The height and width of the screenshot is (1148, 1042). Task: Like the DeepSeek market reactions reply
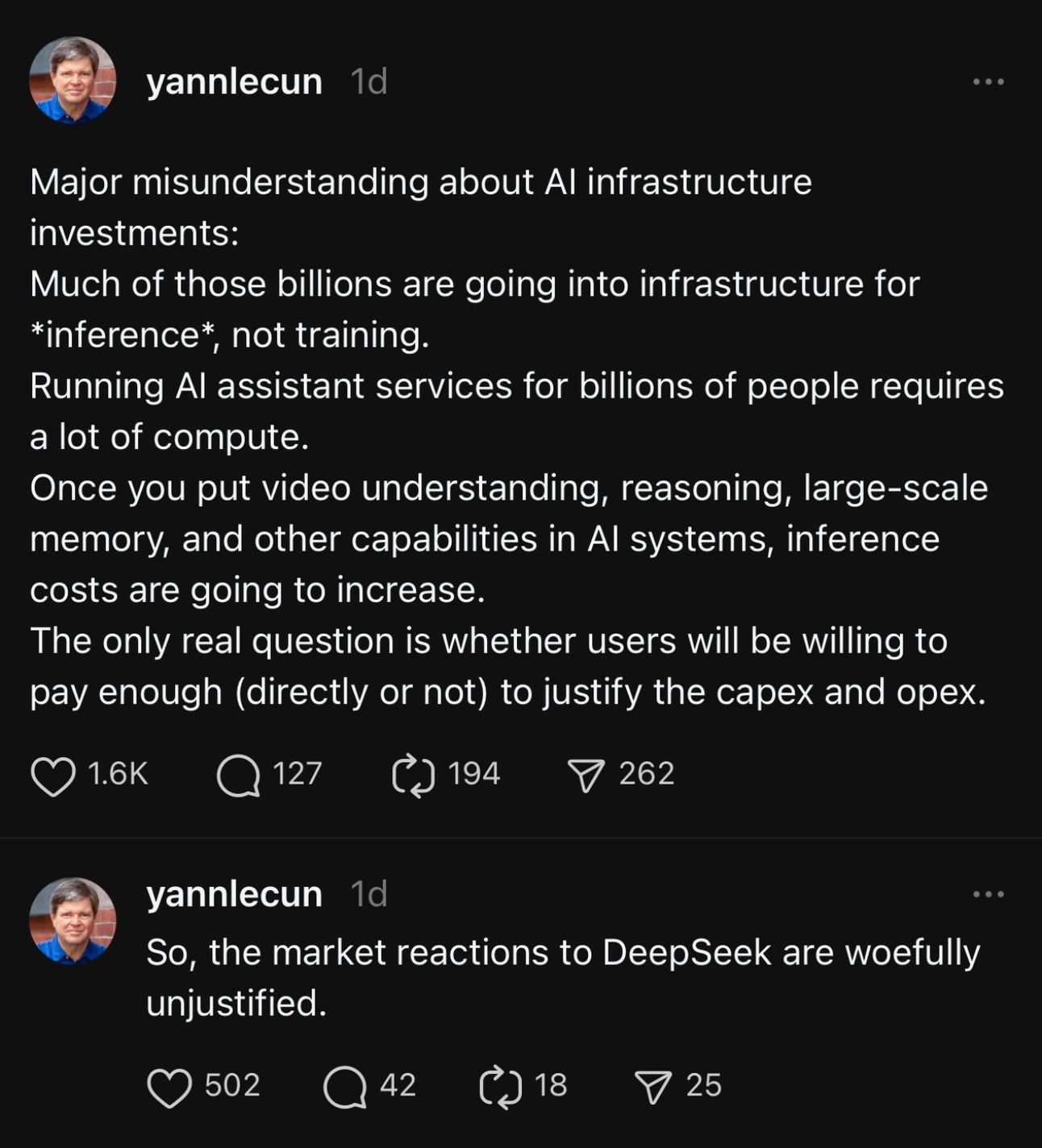pos(169,1087)
